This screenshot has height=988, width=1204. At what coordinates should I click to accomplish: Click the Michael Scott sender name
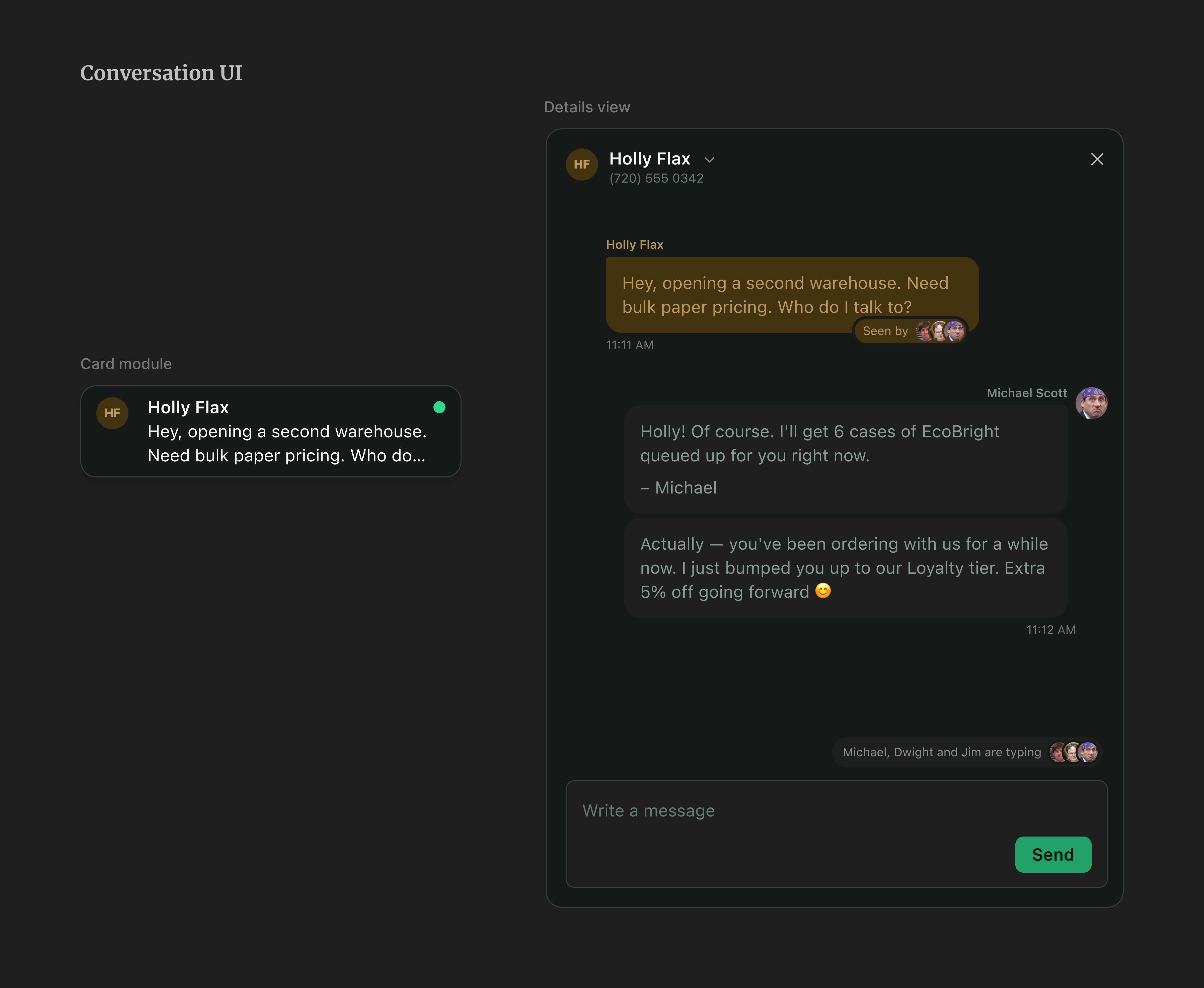click(1026, 393)
